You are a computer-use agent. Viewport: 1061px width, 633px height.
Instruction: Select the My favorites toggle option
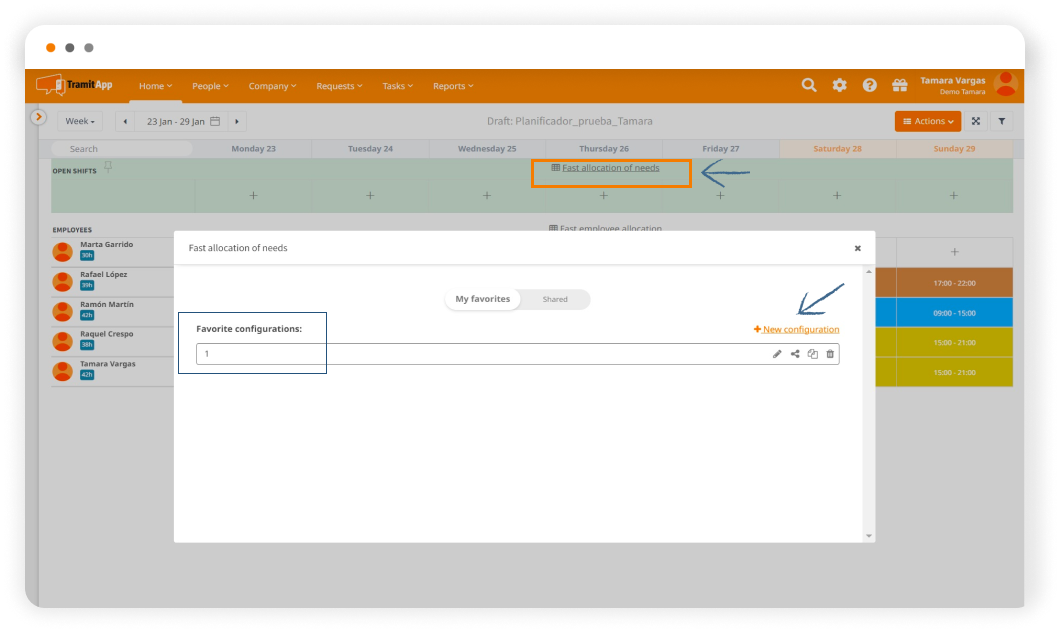pos(482,299)
